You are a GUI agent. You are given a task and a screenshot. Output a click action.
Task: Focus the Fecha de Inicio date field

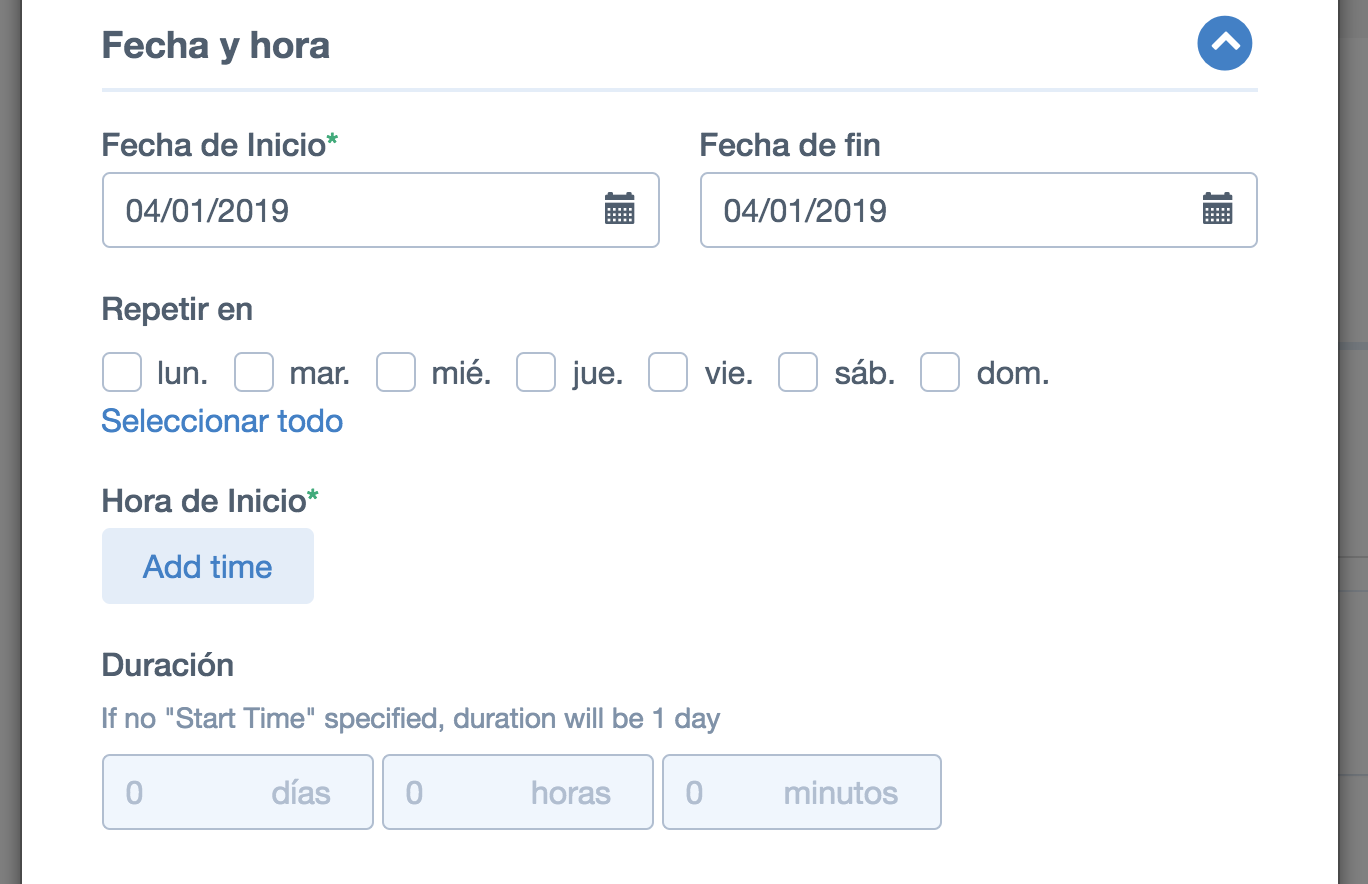(381, 210)
